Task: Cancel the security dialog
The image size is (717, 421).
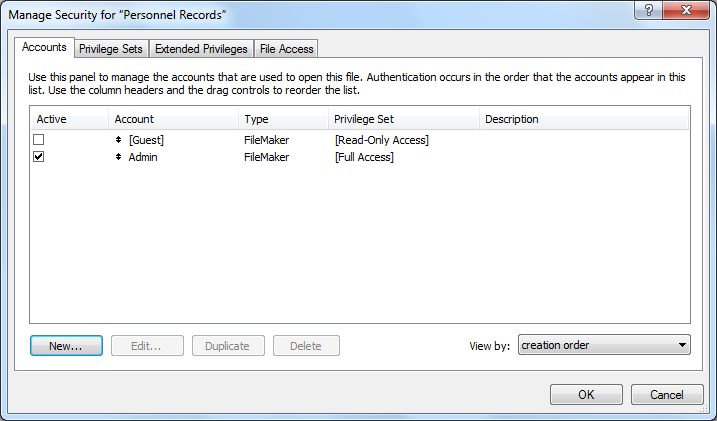Action: [666, 395]
